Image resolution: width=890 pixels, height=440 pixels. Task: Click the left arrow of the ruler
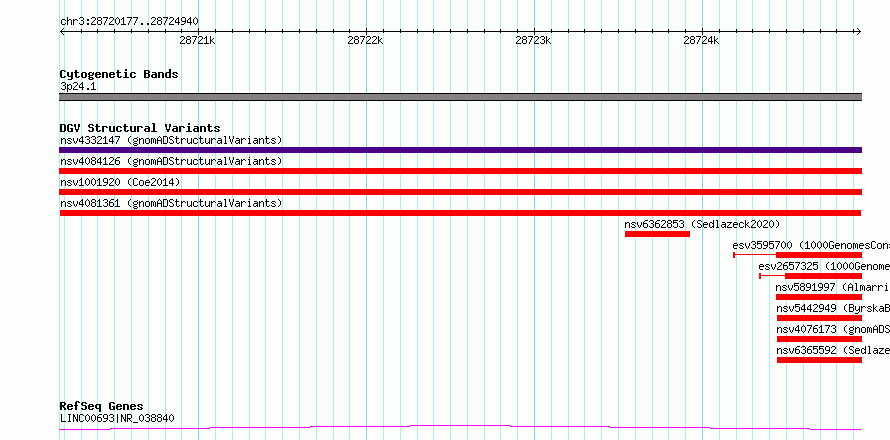point(62,32)
